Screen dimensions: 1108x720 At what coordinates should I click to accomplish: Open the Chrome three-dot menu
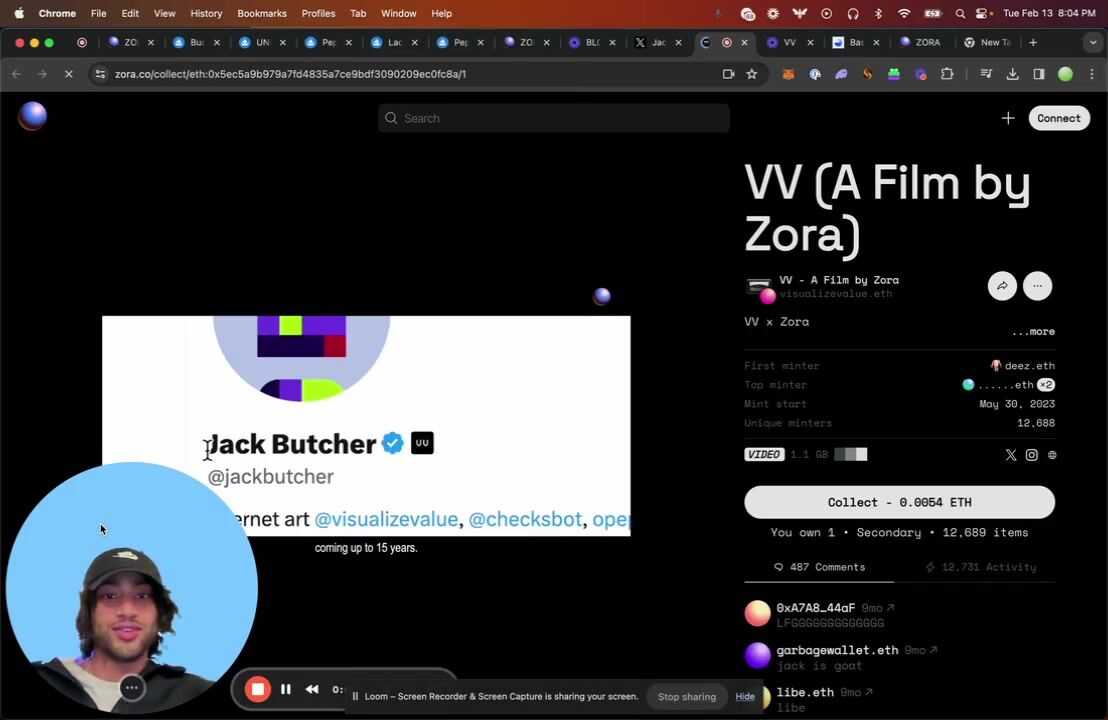tap(1092, 74)
